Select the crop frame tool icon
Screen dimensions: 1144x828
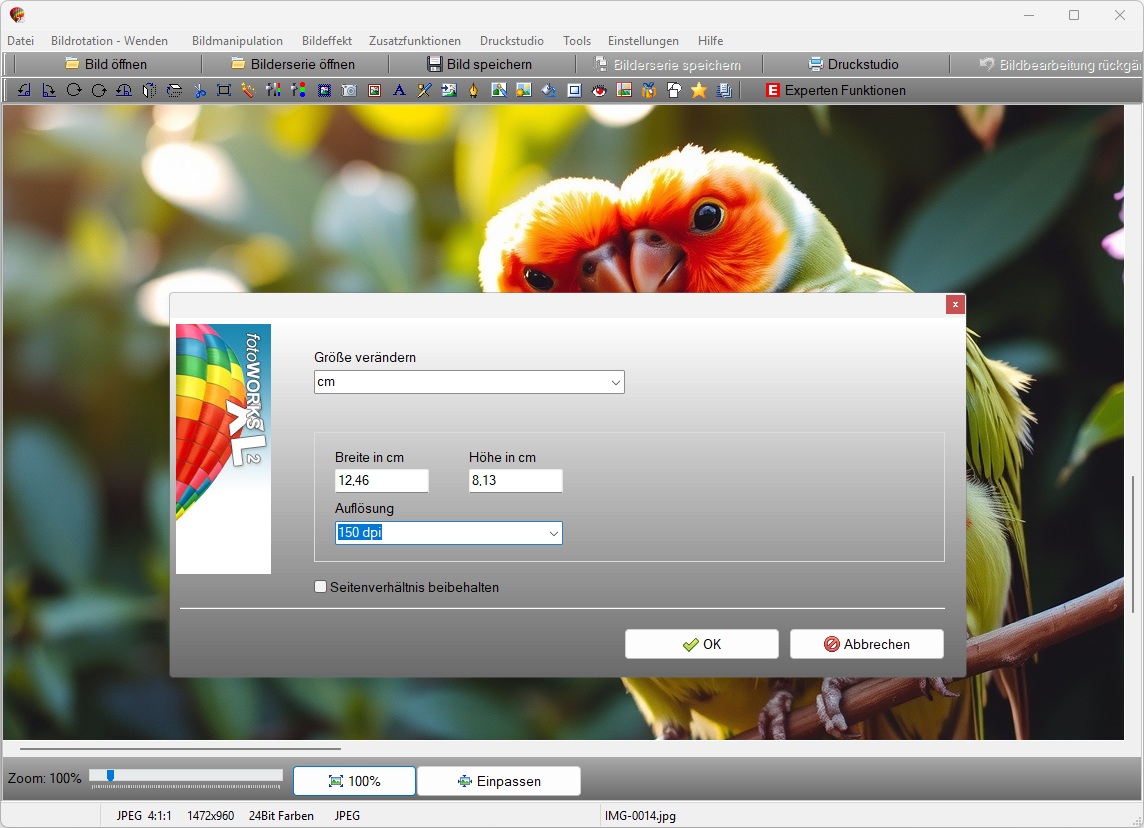pyautogui.click(x=224, y=90)
